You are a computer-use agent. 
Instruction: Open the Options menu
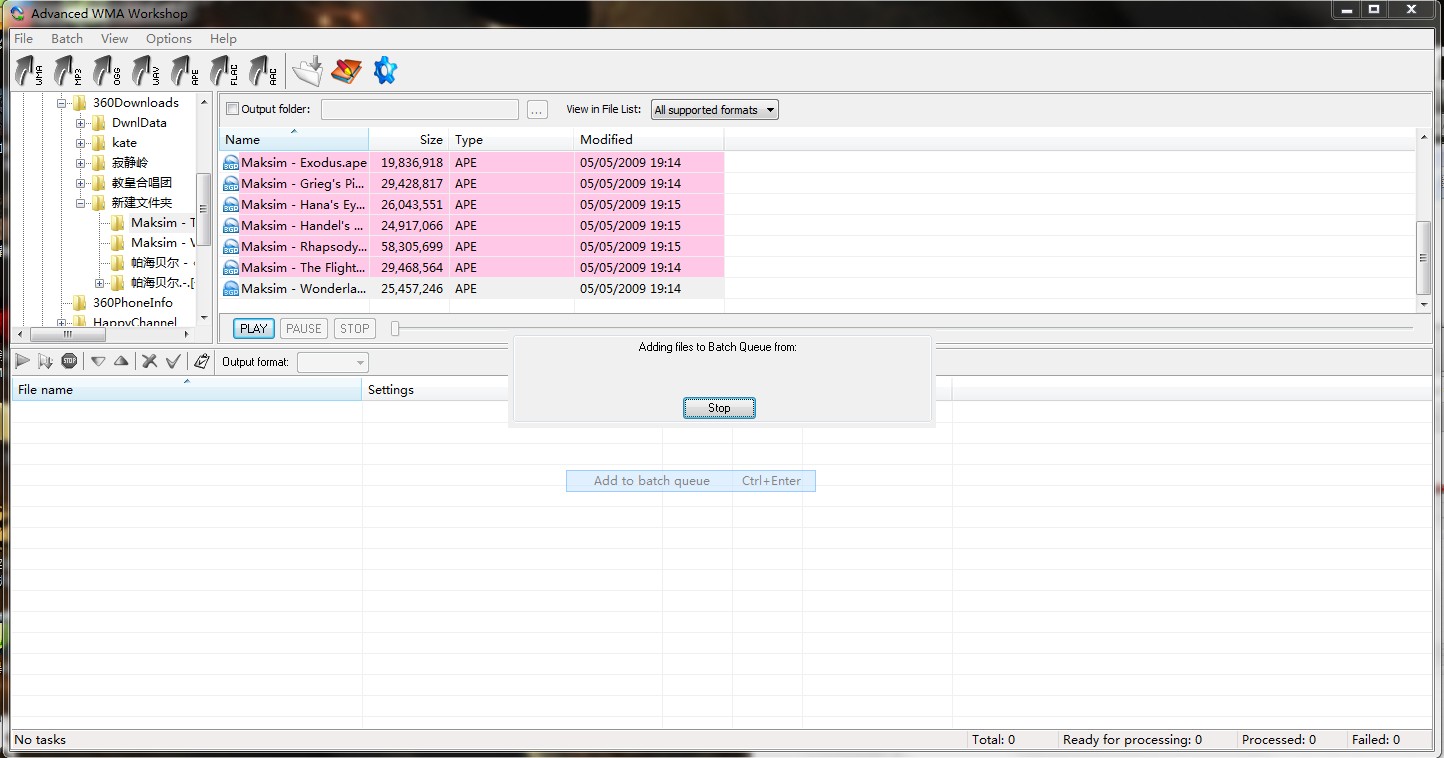coord(169,39)
